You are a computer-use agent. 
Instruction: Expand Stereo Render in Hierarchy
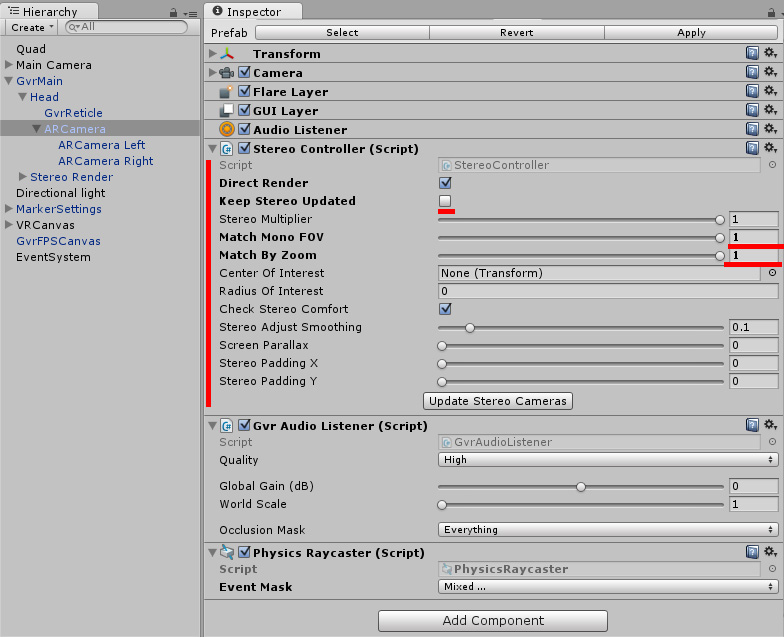[x=22, y=176]
